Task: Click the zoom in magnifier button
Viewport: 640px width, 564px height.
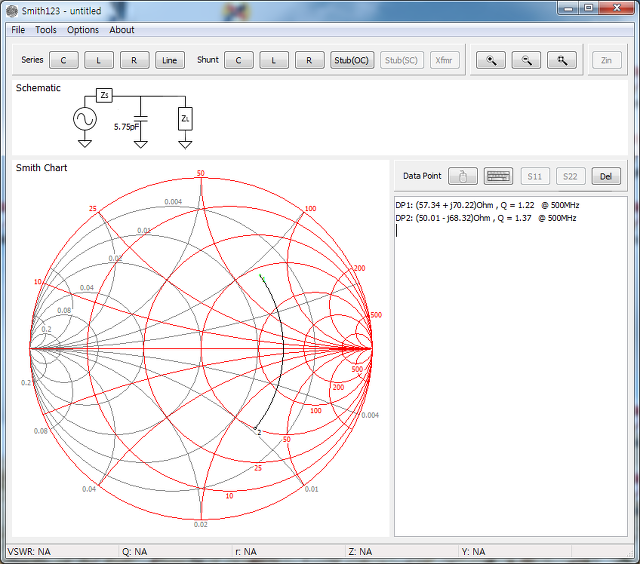Action: coord(491,60)
